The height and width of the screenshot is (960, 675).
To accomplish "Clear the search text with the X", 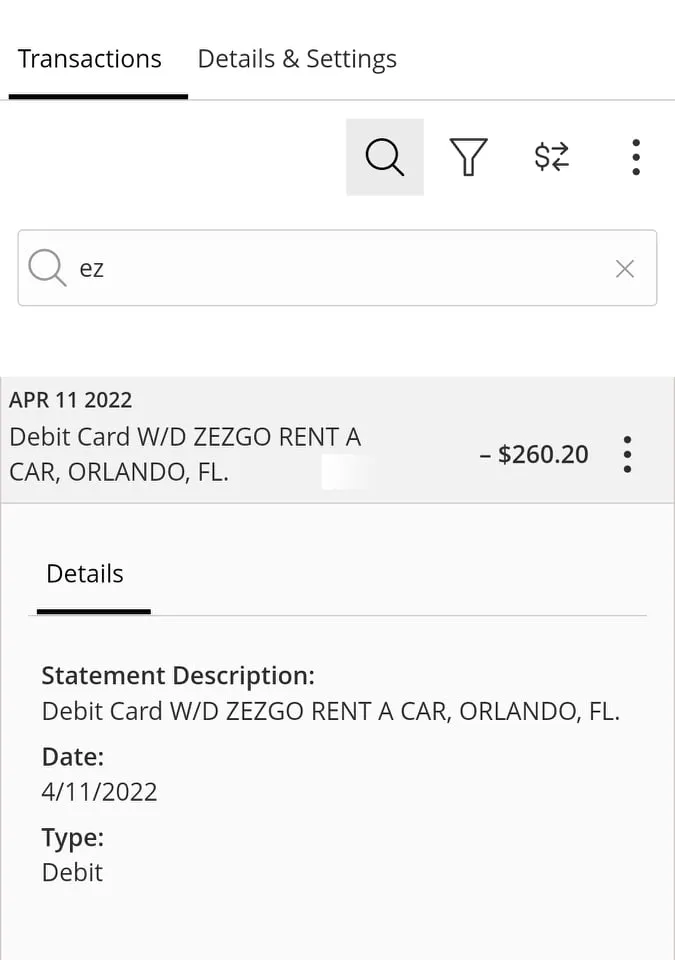I will (x=625, y=268).
